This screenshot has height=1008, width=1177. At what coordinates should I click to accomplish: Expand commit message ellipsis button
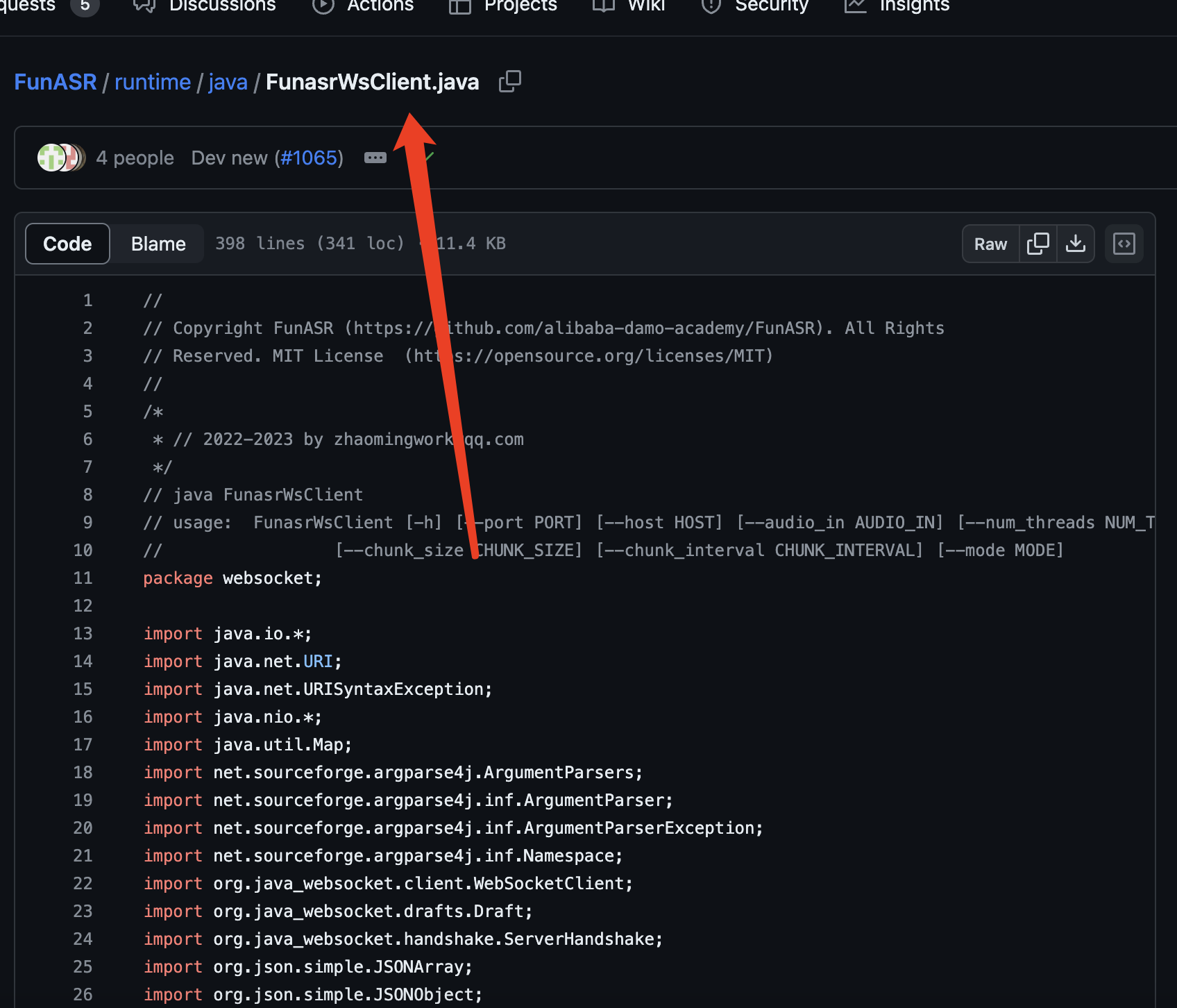(375, 158)
